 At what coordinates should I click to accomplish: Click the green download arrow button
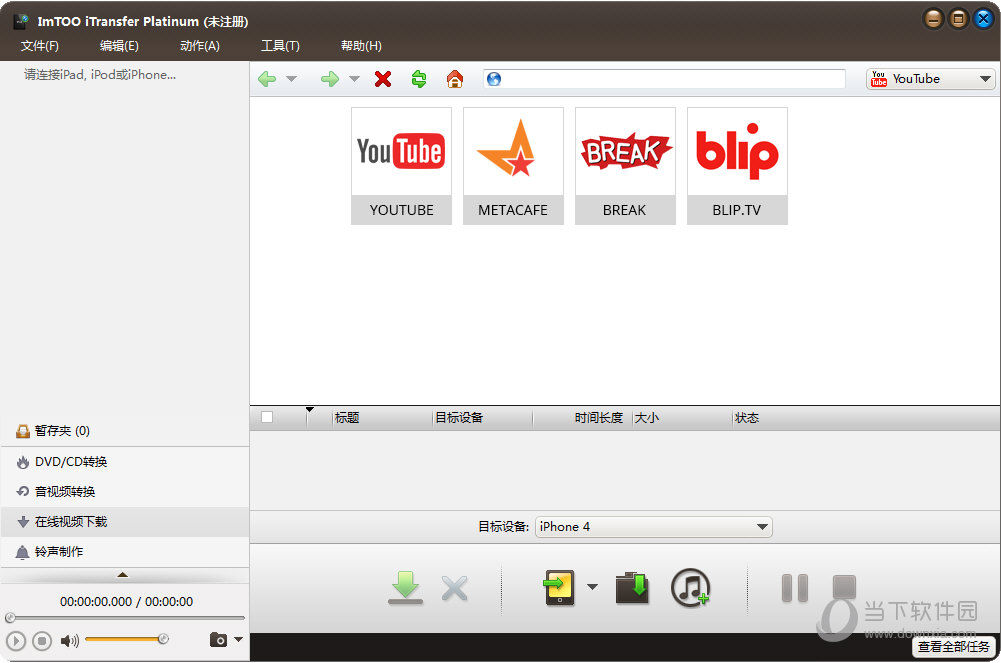pos(405,588)
